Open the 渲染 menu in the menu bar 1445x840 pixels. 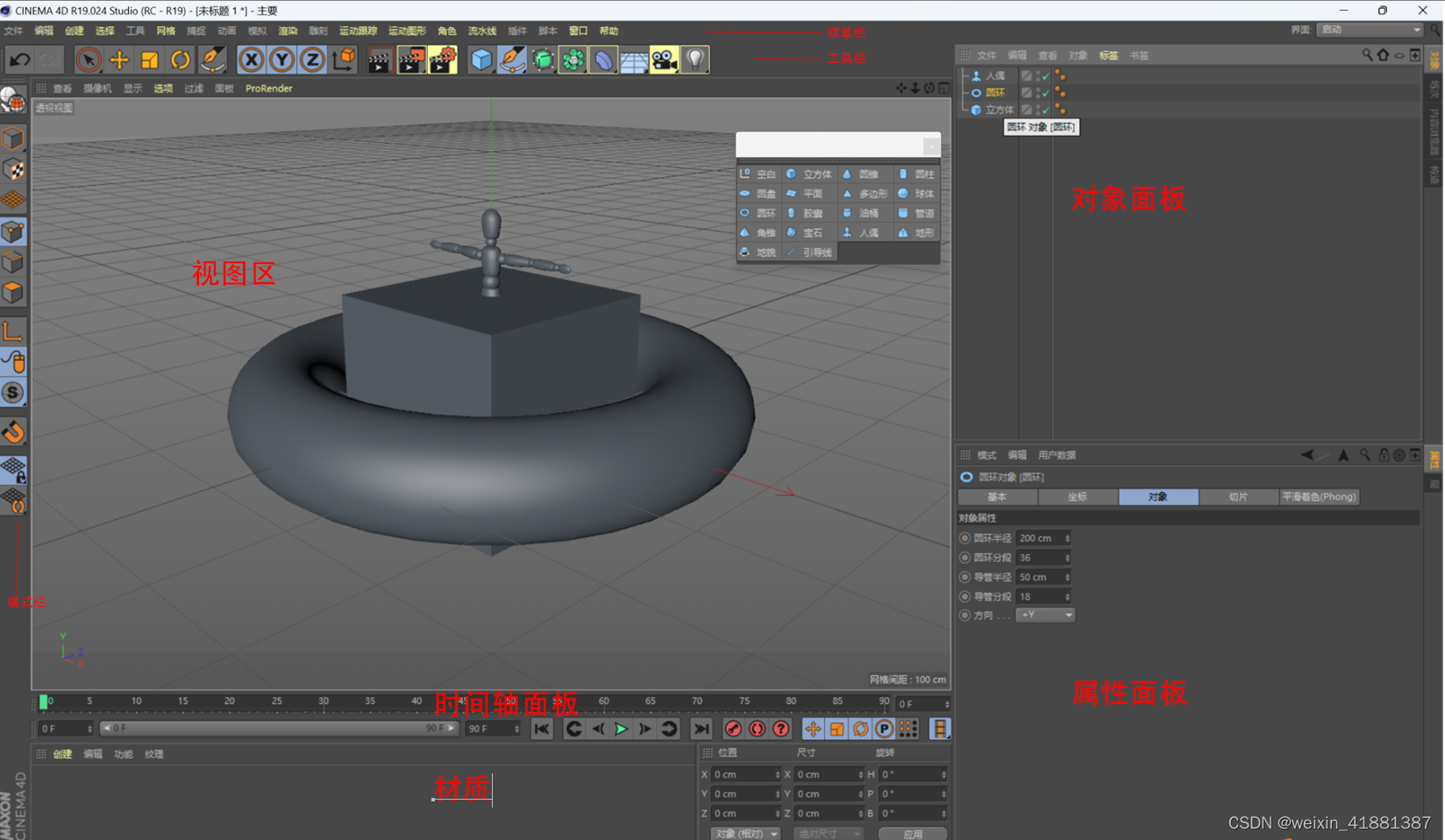(288, 30)
